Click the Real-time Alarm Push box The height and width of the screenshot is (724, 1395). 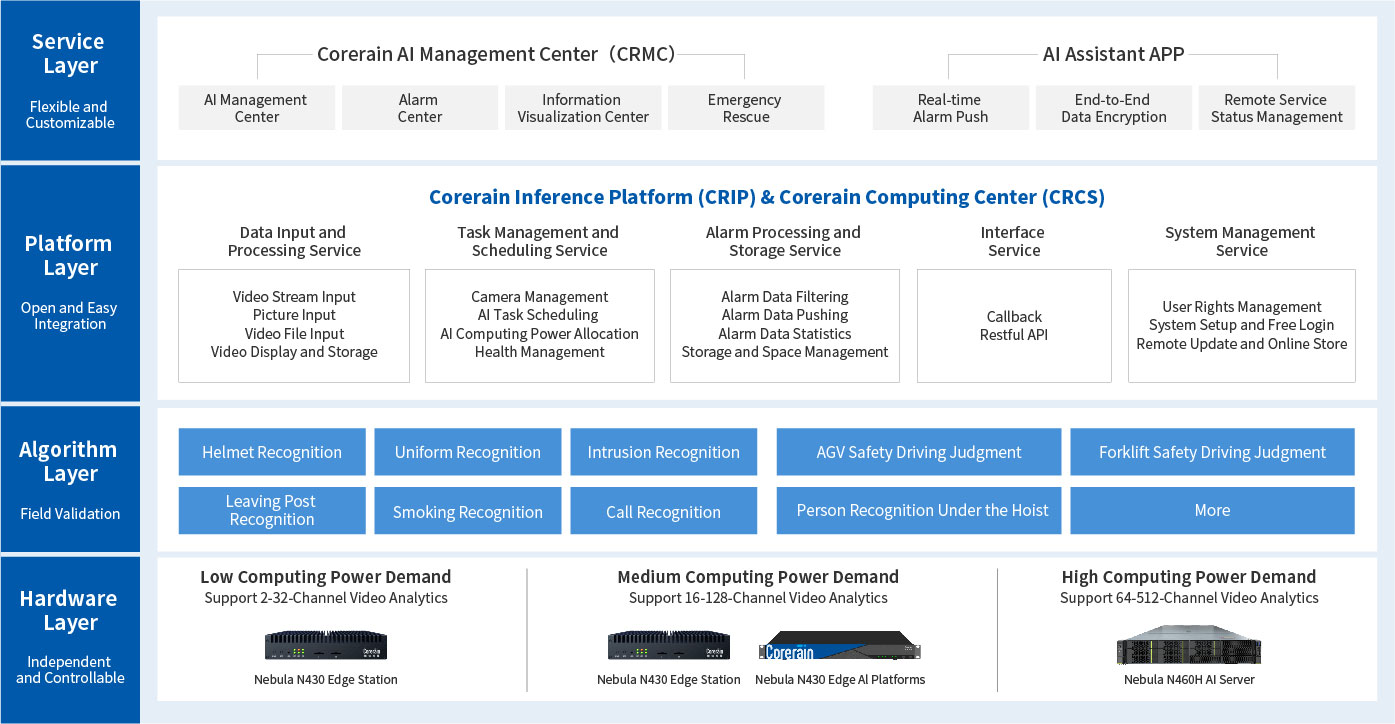950,108
